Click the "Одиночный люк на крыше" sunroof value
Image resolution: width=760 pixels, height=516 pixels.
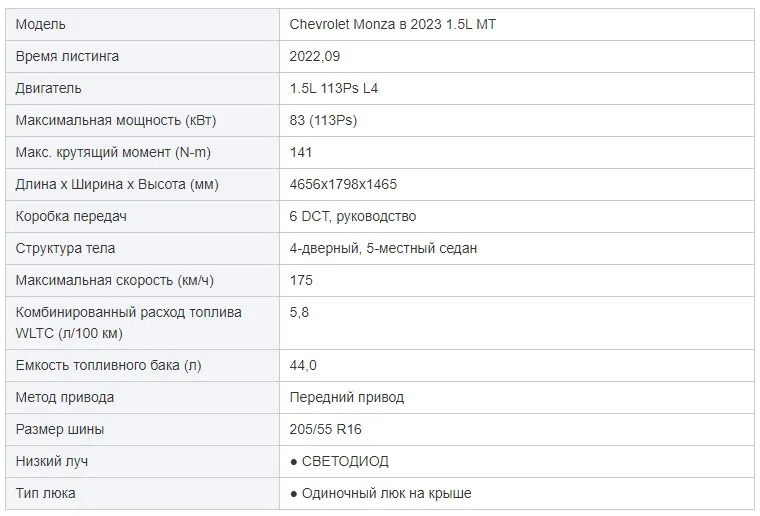387,493
